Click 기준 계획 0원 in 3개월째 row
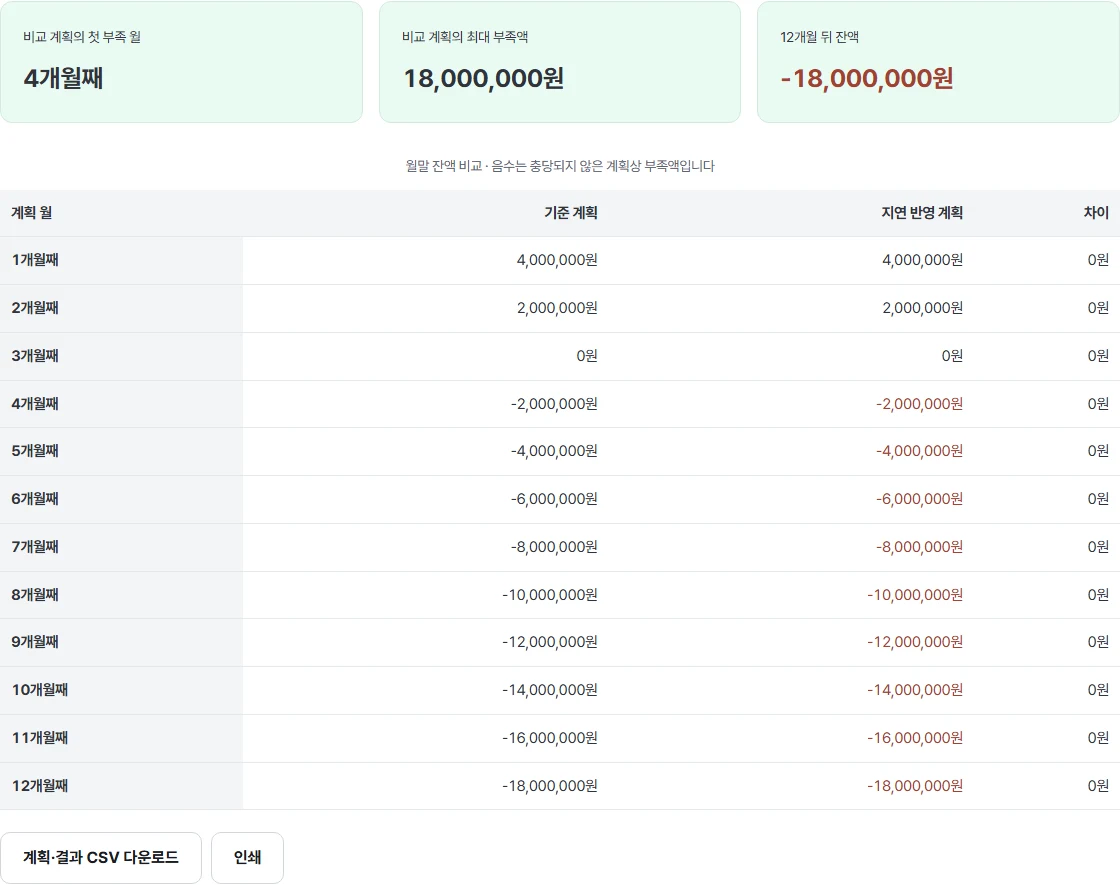Viewport: 1120px width, 885px height. point(587,356)
